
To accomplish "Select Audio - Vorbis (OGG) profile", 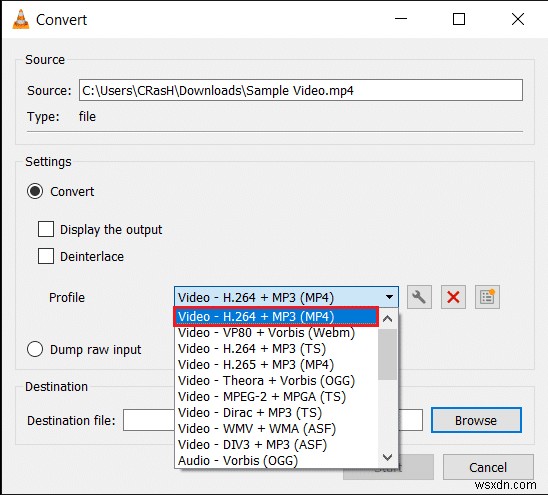I will [x=276, y=460].
